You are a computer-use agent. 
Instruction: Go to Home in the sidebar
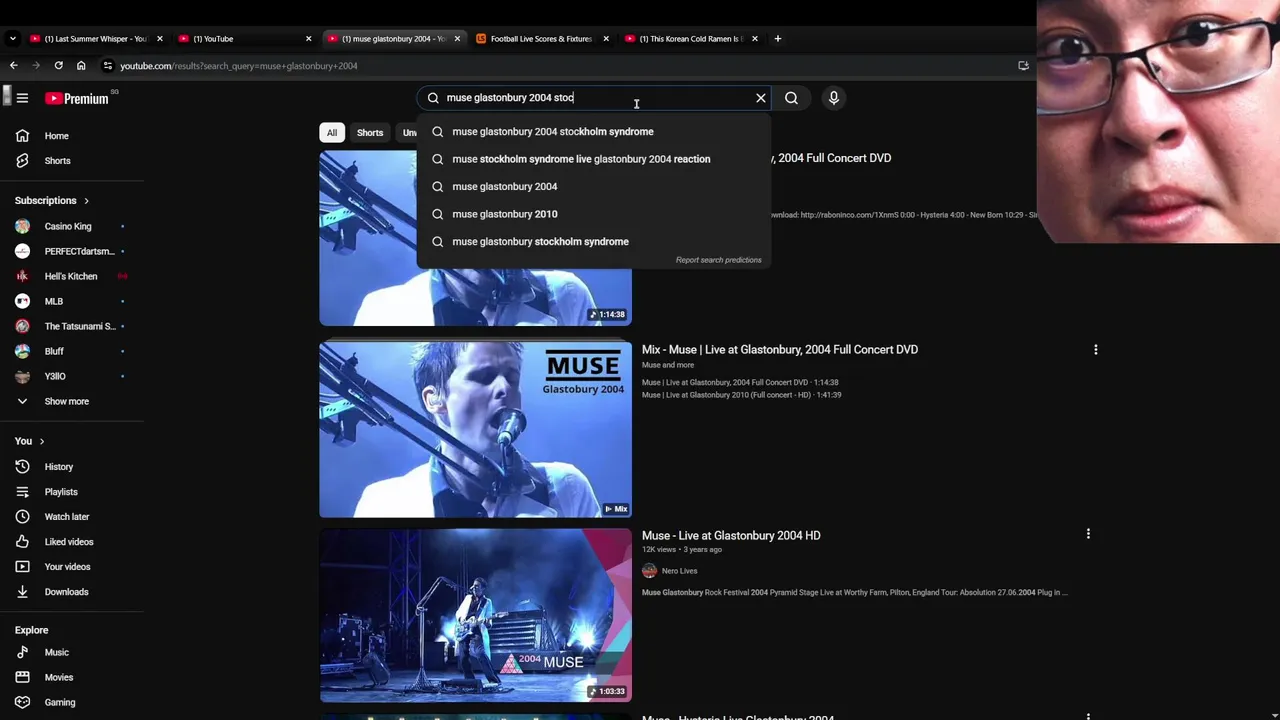tap(72, 136)
